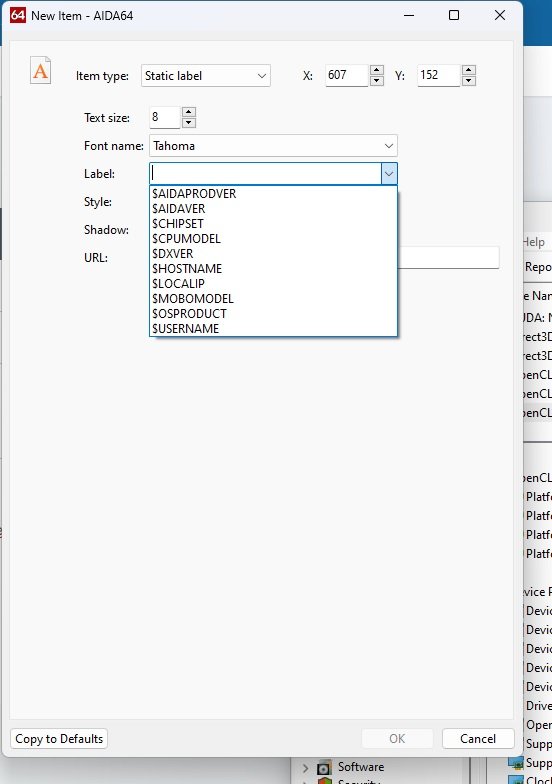Screen dimensions: 552x784
Task: Click the Software icon in background tree
Action: click(324, 768)
